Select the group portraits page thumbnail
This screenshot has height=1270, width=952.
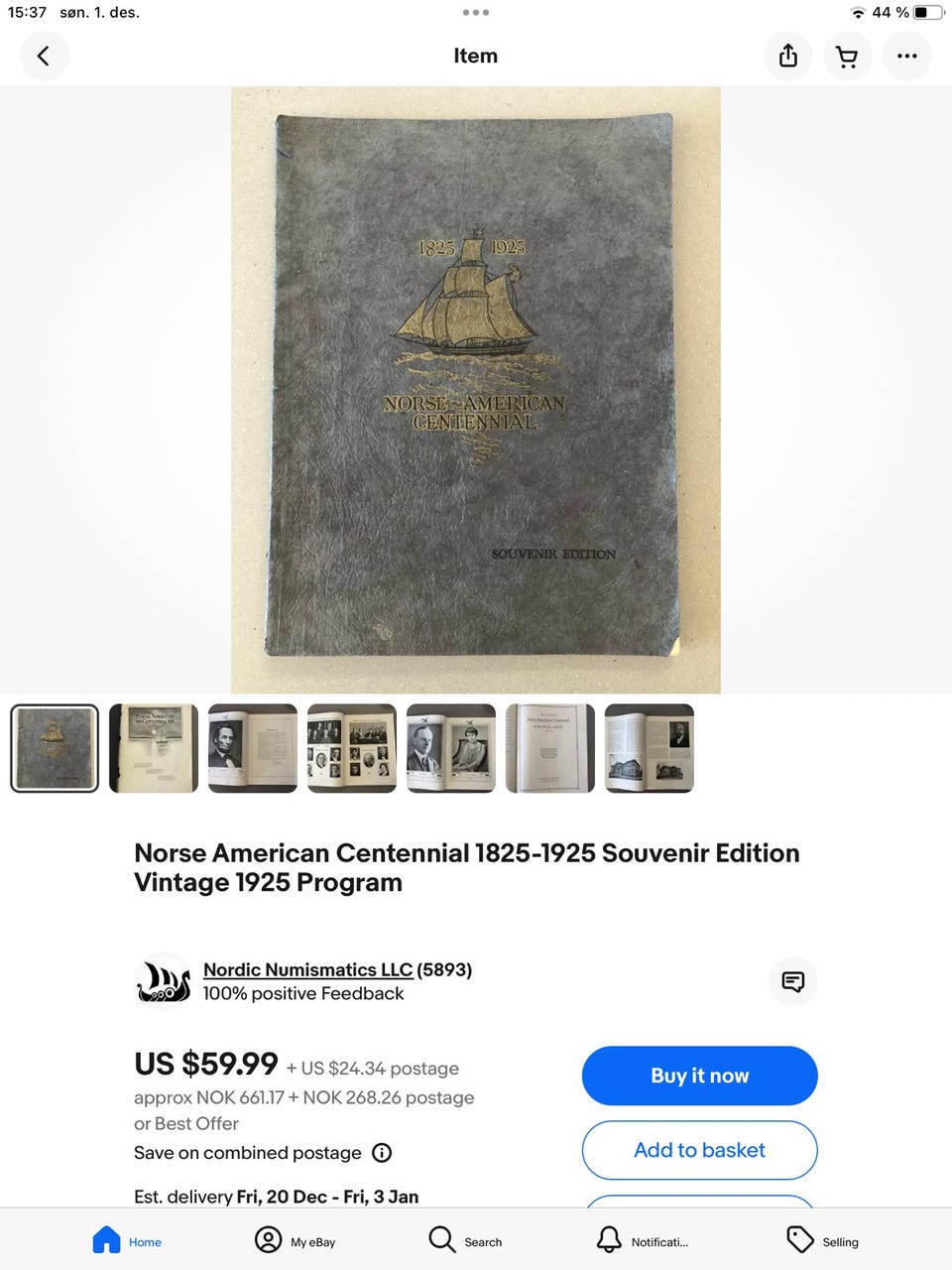pyautogui.click(x=352, y=748)
